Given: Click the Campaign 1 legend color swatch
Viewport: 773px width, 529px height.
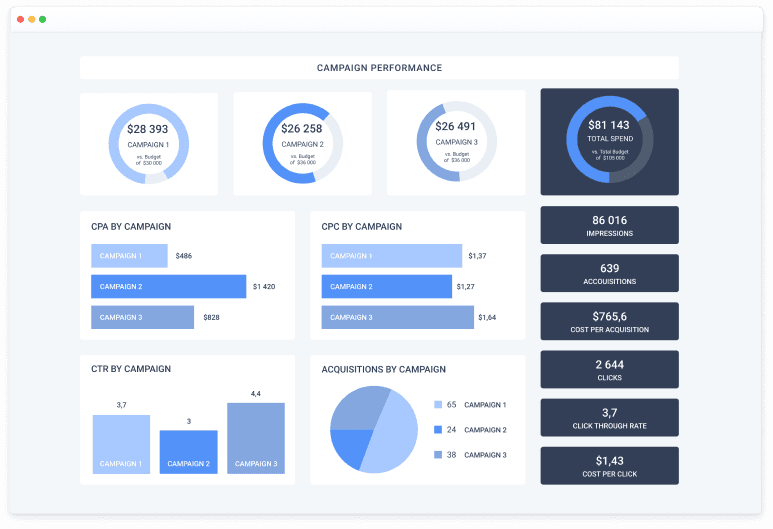Looking at the screenshot, I should tap(438, 405).
